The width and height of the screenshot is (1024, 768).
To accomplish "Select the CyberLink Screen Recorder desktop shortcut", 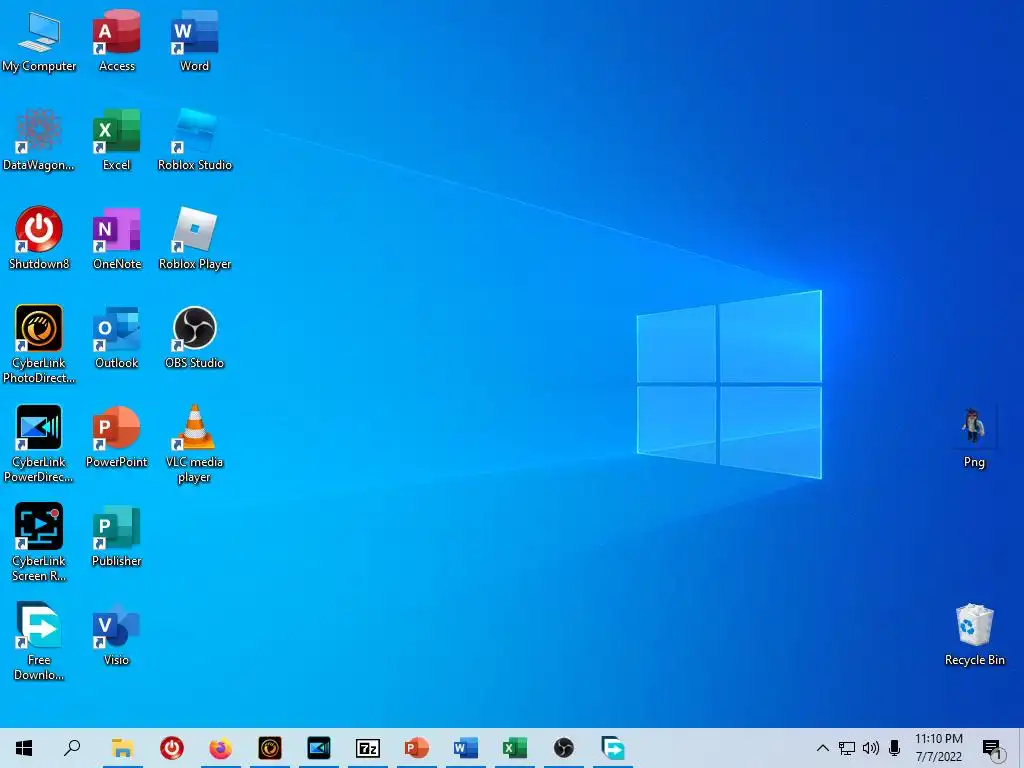I will [x=39, y=543].
